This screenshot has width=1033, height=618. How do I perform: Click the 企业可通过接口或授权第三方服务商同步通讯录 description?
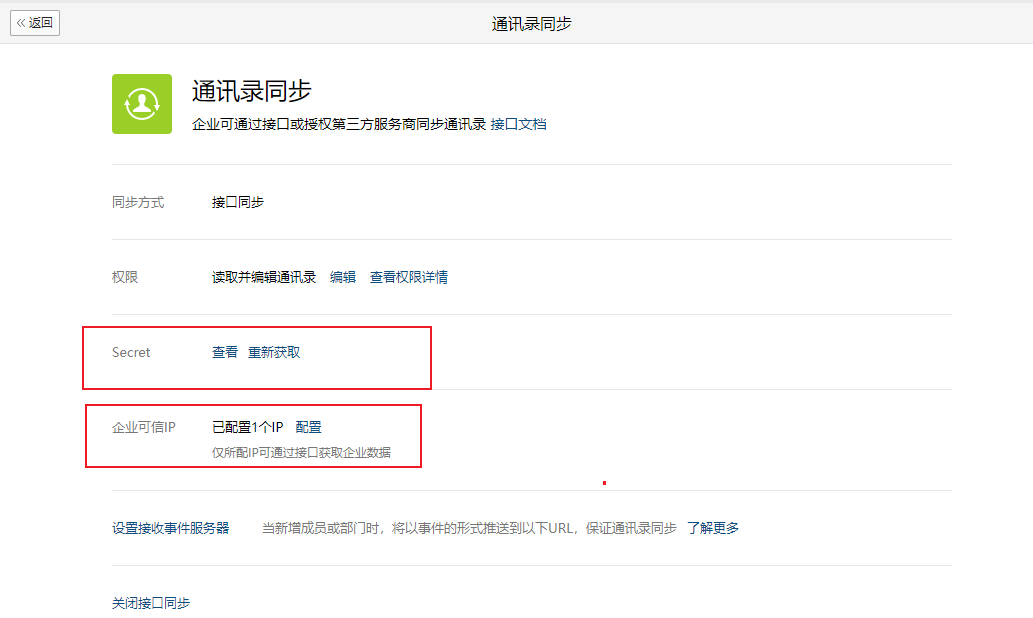tap(339, 124)
